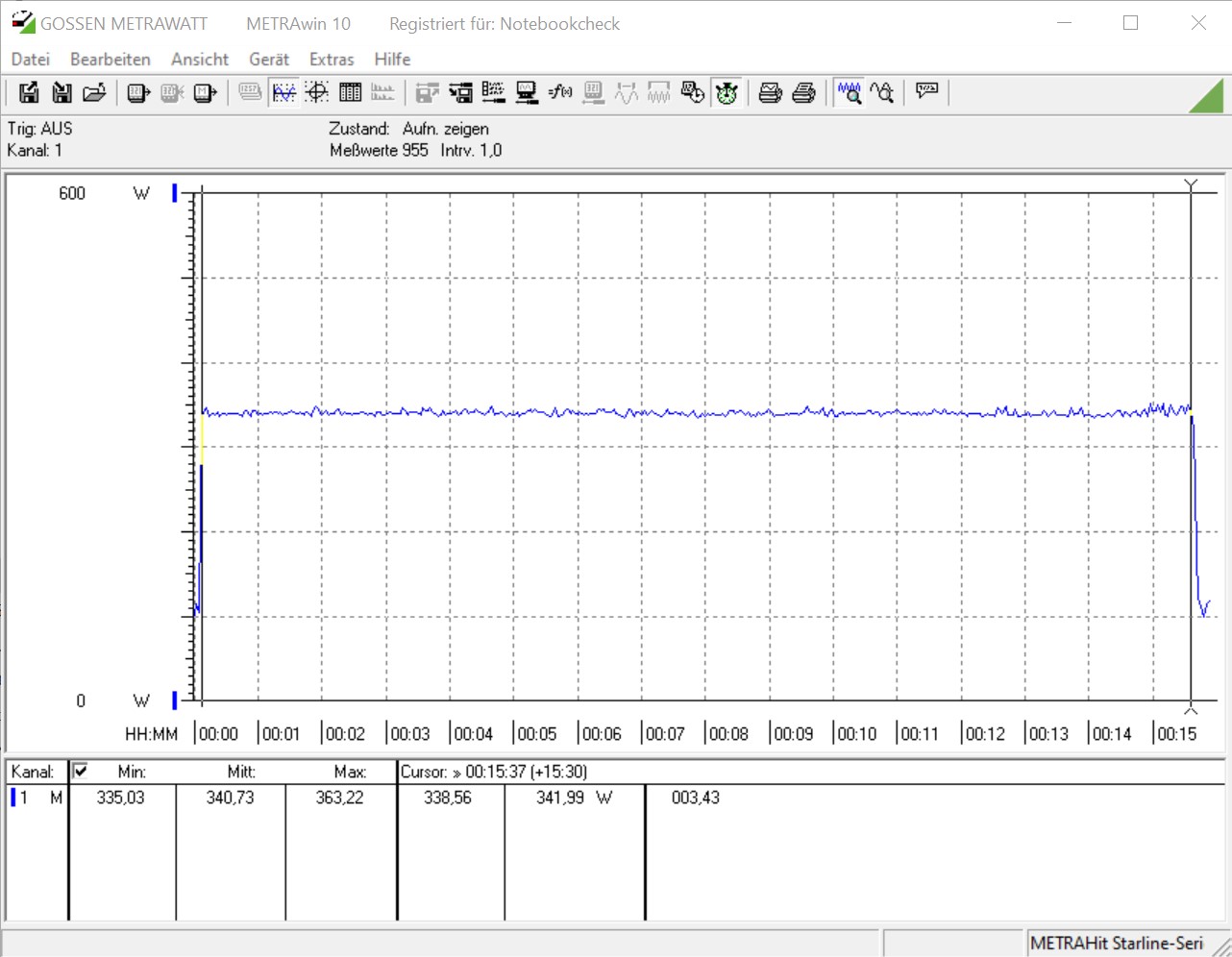Click the first save-disk icon with up arrow
Image resolution: width=1232 pixels, height=957 pixels.
pyautogui.click(x=29, y=92)
